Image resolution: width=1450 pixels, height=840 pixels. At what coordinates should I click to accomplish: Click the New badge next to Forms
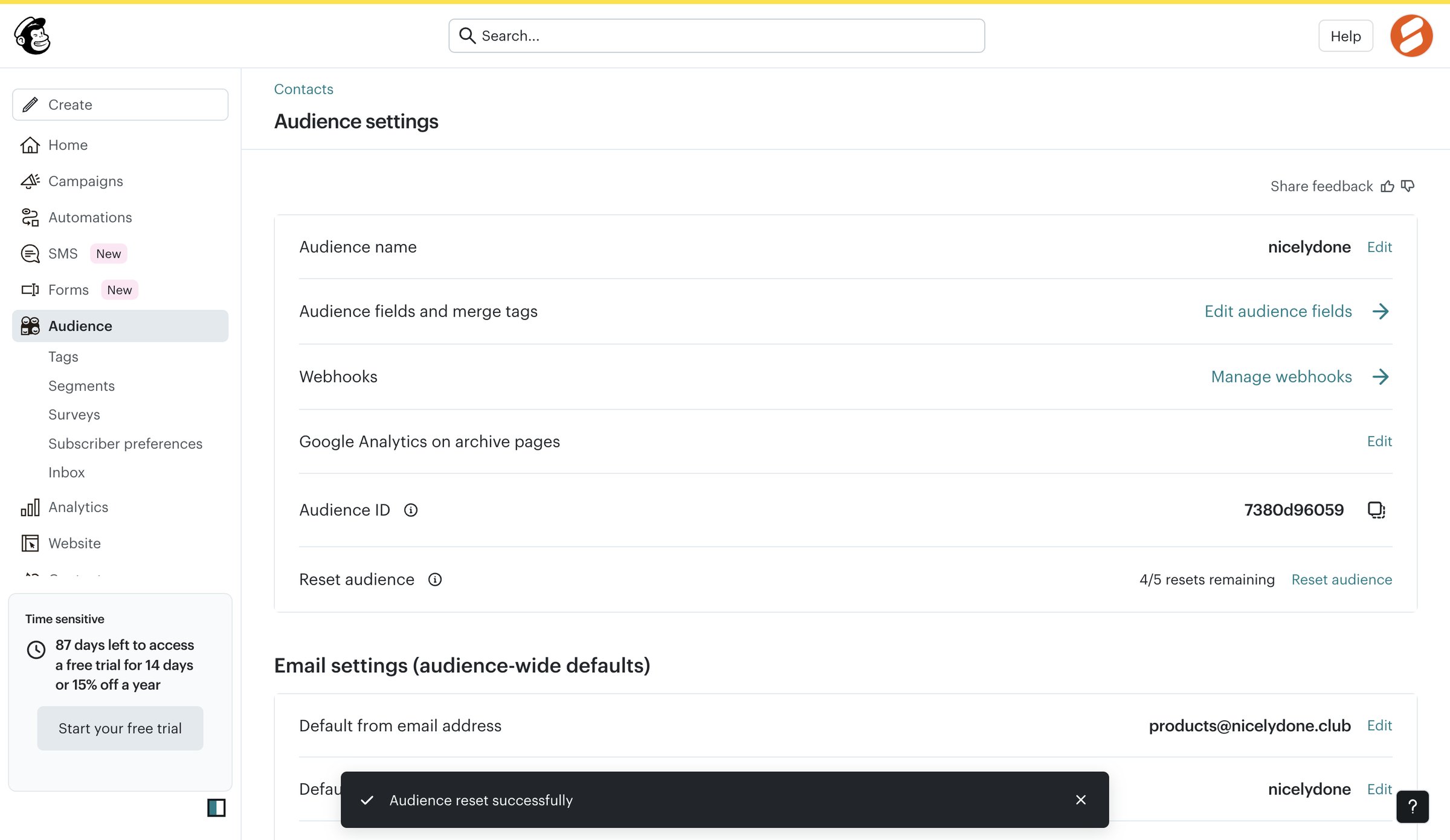click(120, 290)
